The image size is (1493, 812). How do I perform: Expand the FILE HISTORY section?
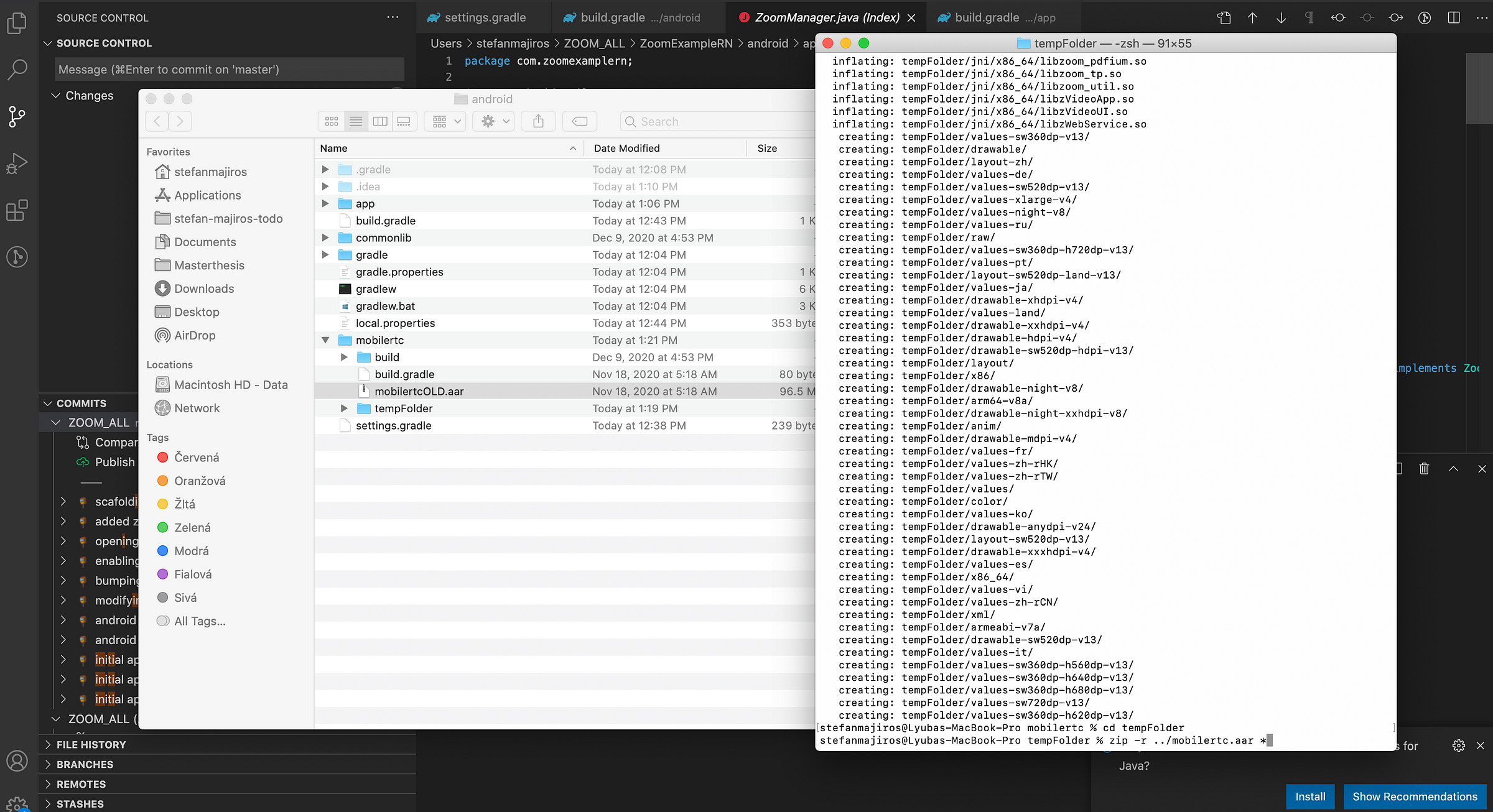(x=91, y=745)
